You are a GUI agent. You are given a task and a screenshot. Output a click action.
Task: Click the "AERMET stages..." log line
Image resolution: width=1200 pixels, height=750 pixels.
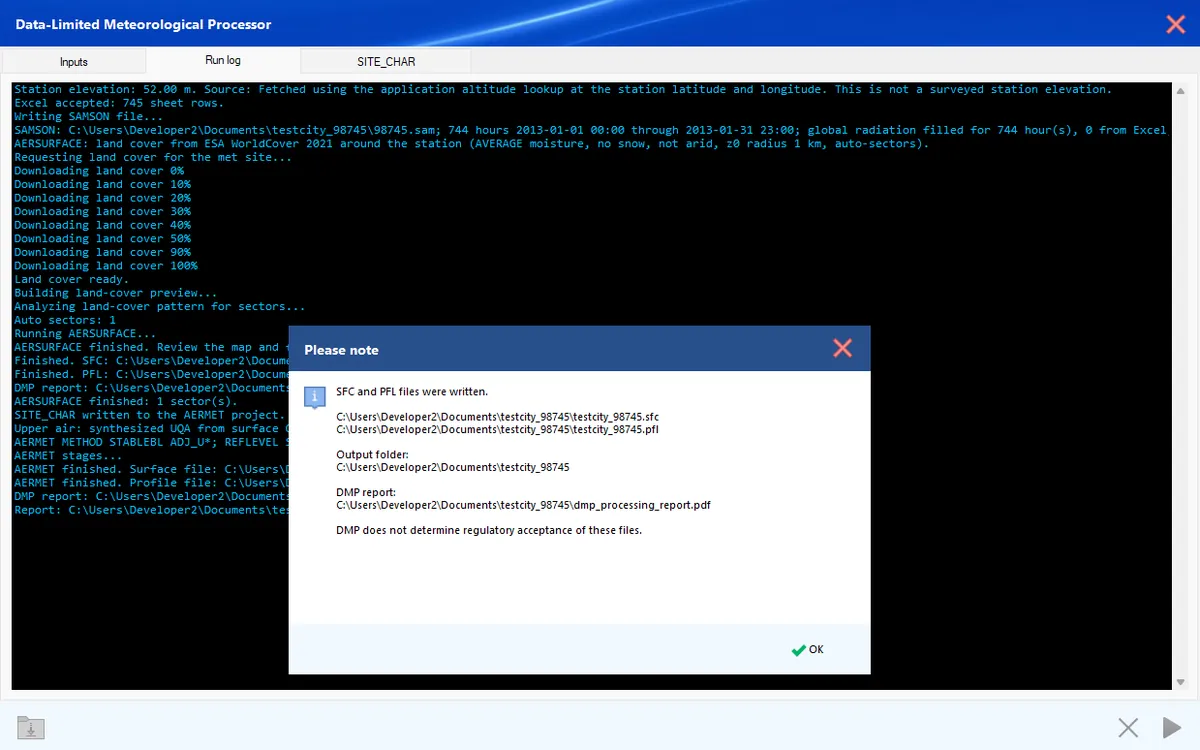[68, 456]
